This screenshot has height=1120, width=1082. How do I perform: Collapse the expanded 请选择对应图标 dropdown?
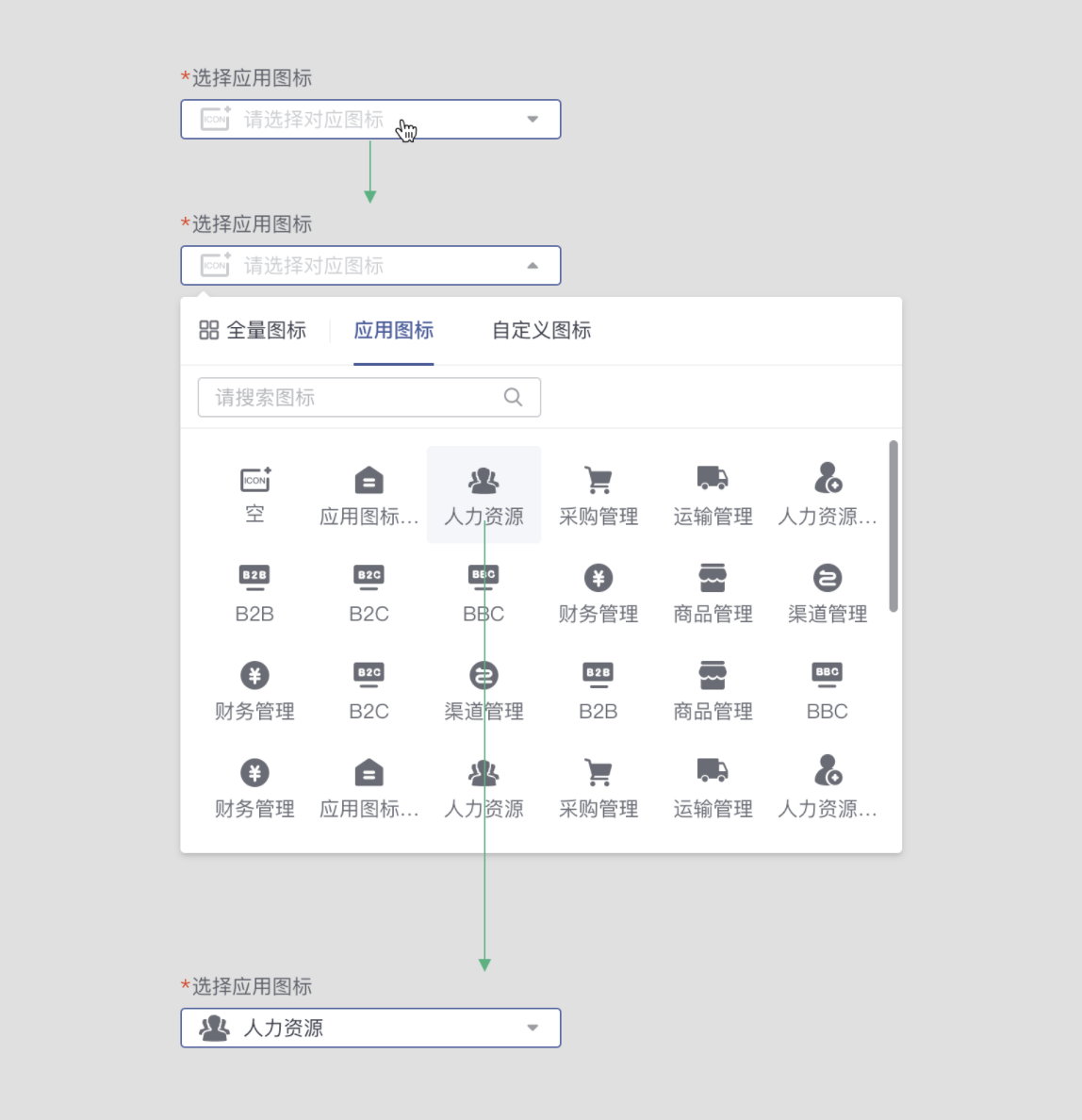(370, 266)
